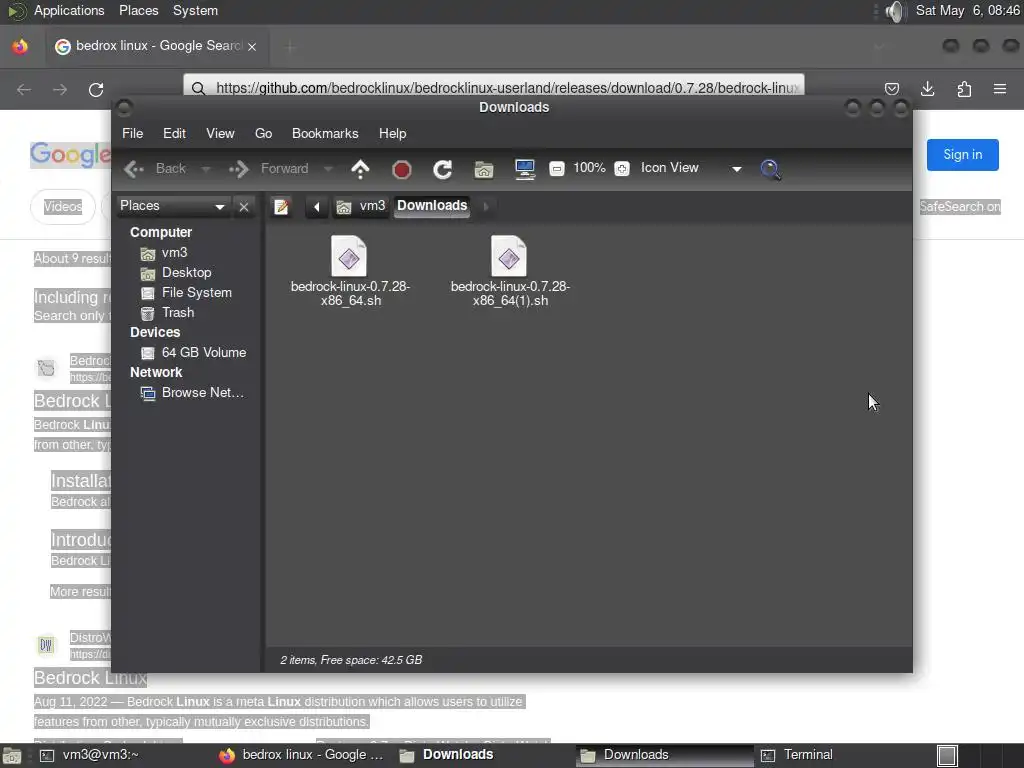Zoom in using the plus icon
The image size is (1024, 768).
pyautogui.click(x=622, y=168)
